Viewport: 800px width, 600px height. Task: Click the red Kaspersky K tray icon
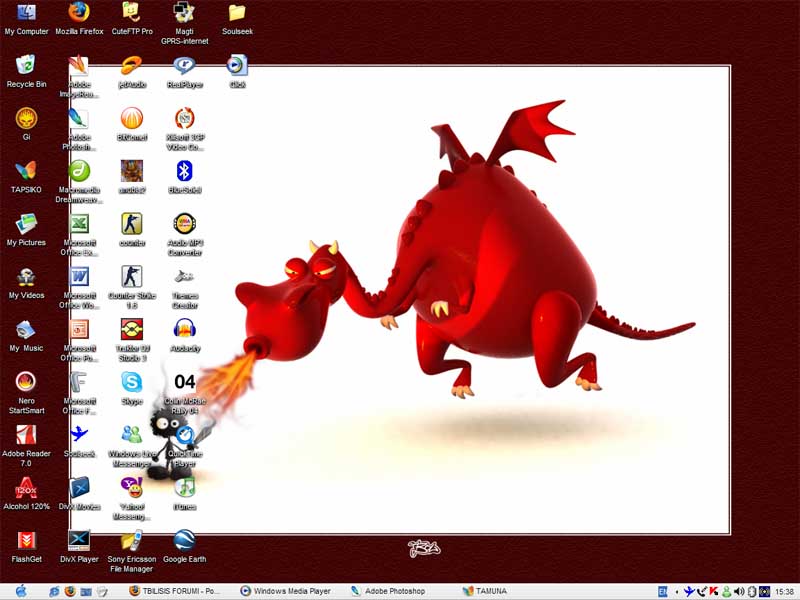click(714, 591)
